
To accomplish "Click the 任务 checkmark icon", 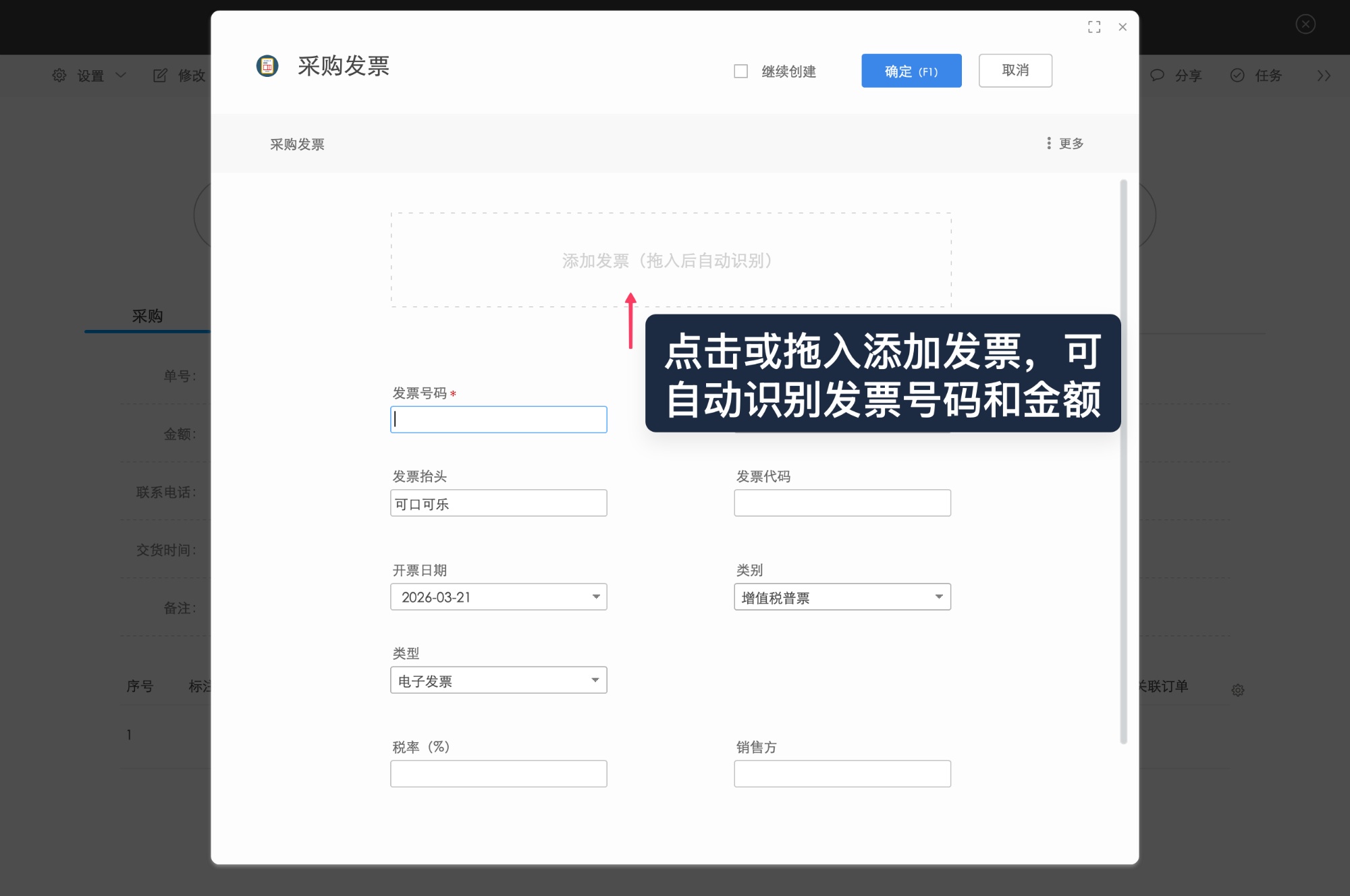I will [x=1237, y=76].
